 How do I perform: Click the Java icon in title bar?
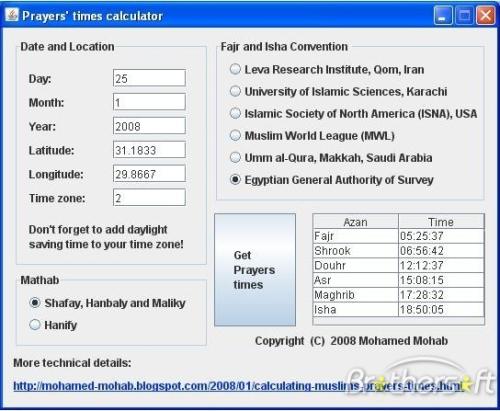point(12,15)
